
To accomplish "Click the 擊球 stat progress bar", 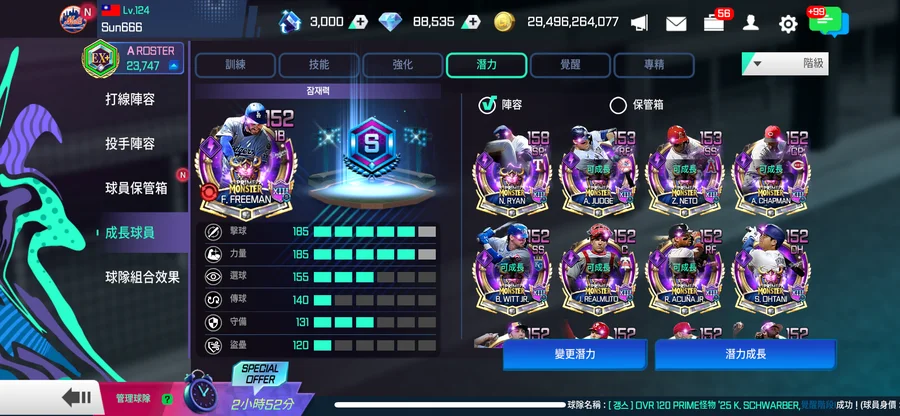I will [x=375, y=232].
